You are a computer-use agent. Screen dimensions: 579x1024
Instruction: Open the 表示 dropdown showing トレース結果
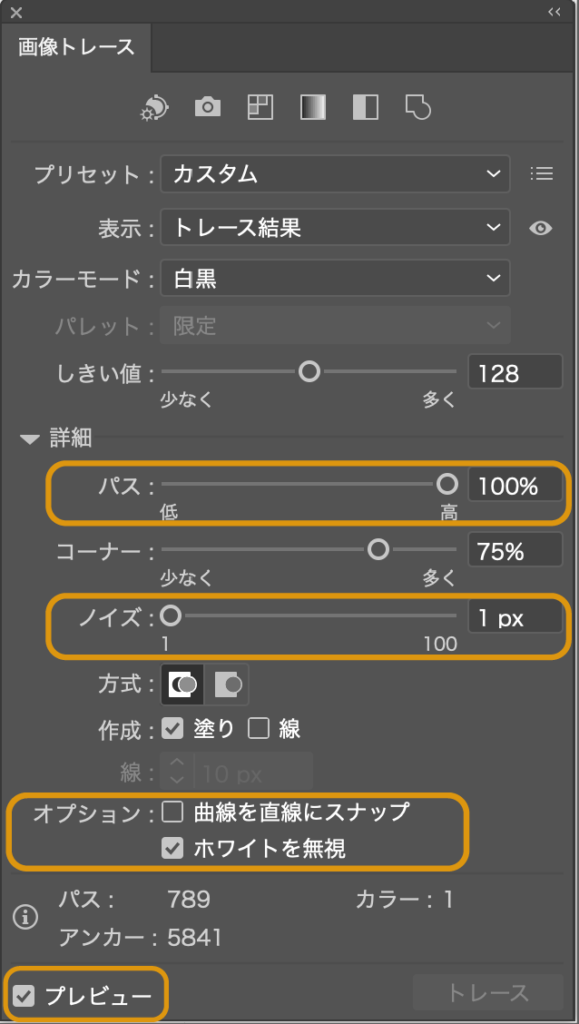(335, 227)
